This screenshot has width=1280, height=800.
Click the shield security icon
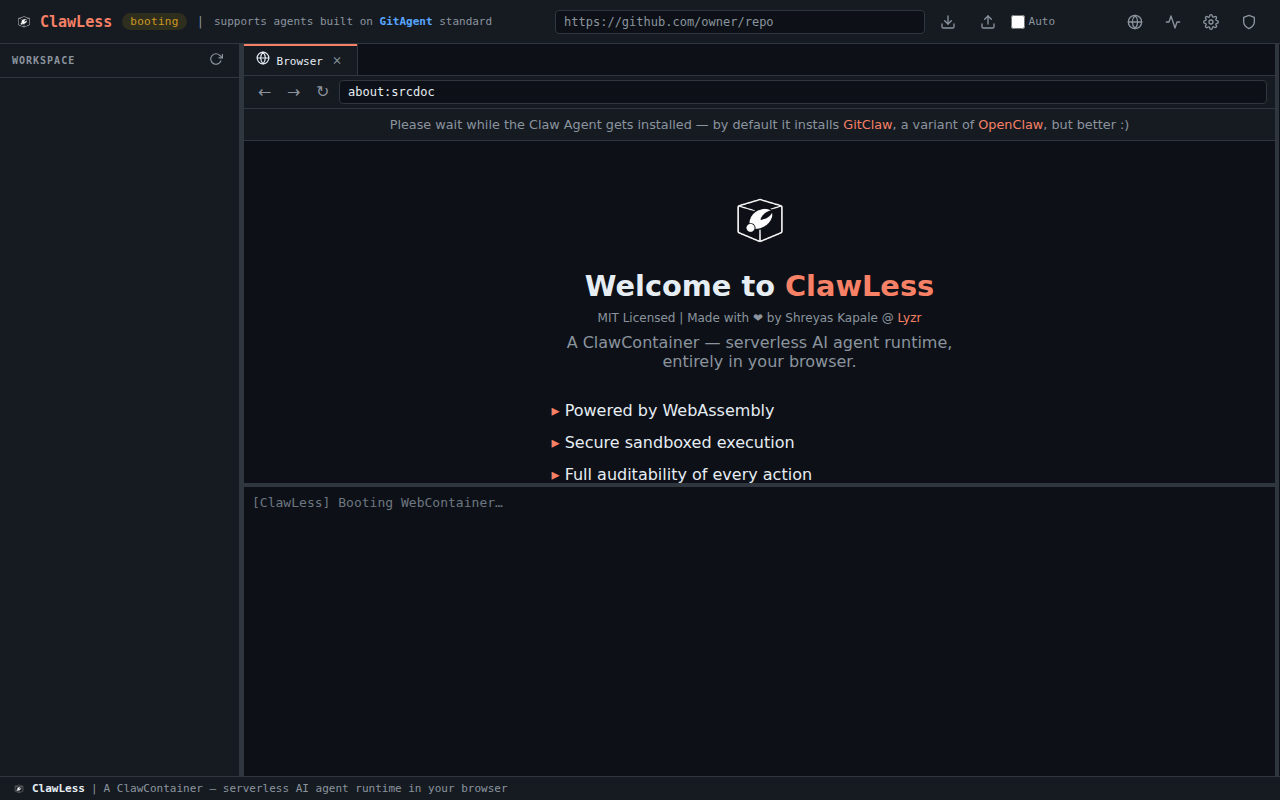coord(1249,22)
